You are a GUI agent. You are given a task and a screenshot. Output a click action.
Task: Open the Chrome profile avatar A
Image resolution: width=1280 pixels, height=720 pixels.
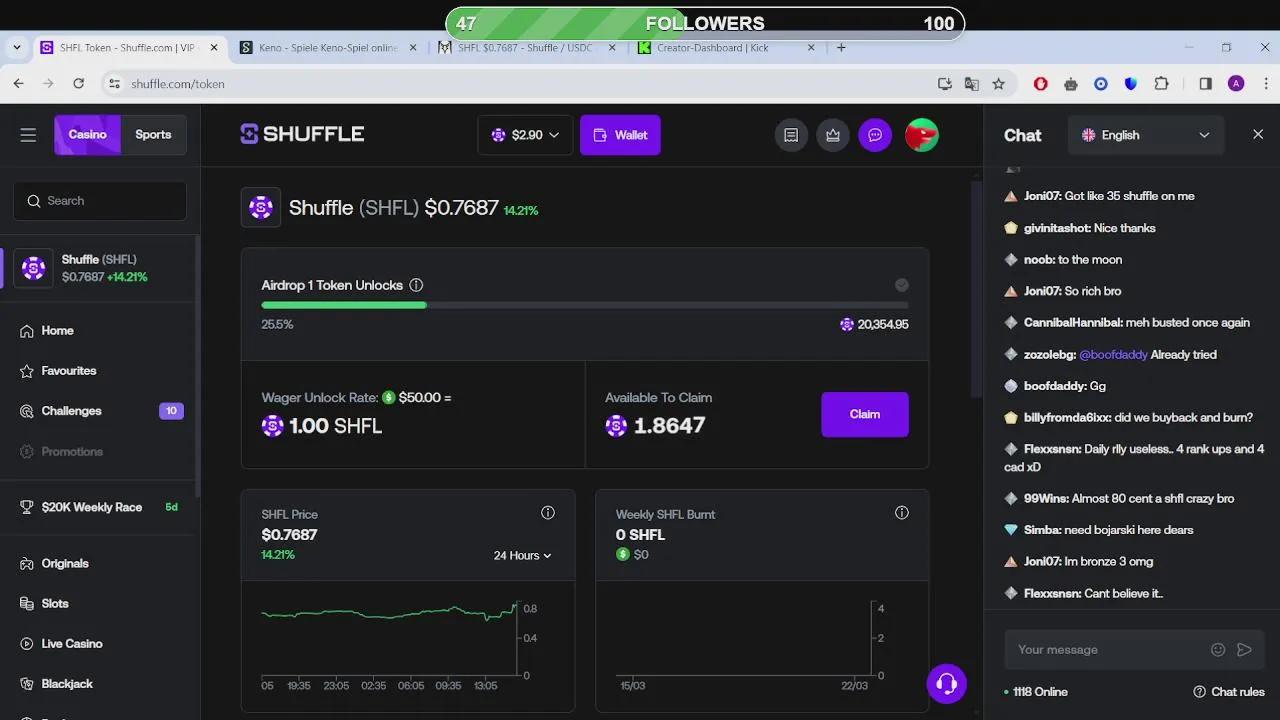point(1236,84)
